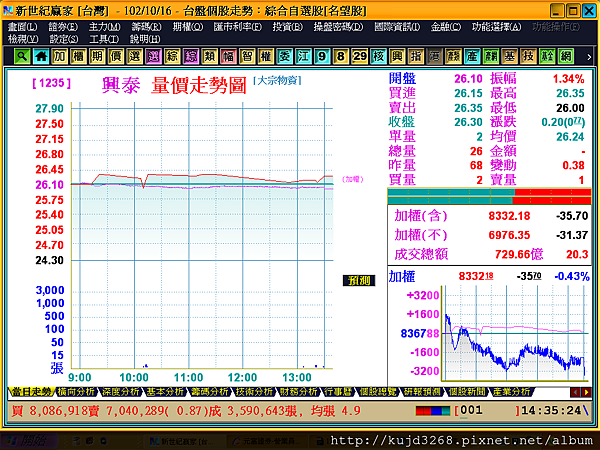Switch to the 橫向分析 tab
The width and height of the screenshot is (600, 450).
76,392
